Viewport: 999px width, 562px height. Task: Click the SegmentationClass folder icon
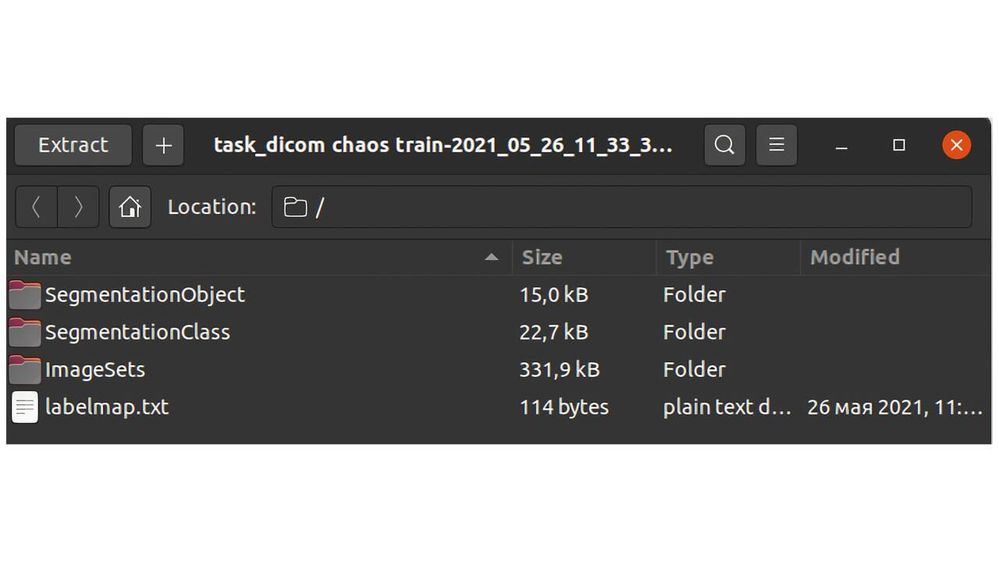25,332
